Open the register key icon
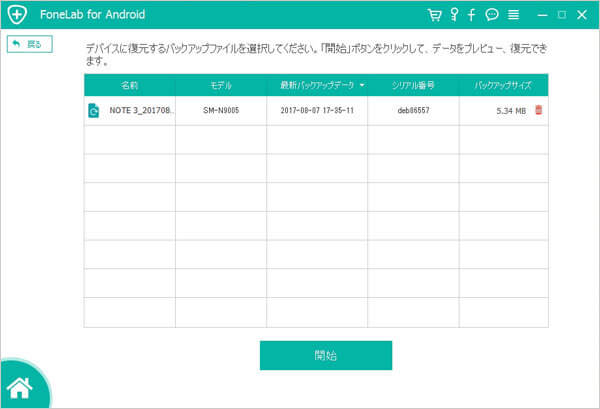Screen dimensions: 600x409 point(454,15)
